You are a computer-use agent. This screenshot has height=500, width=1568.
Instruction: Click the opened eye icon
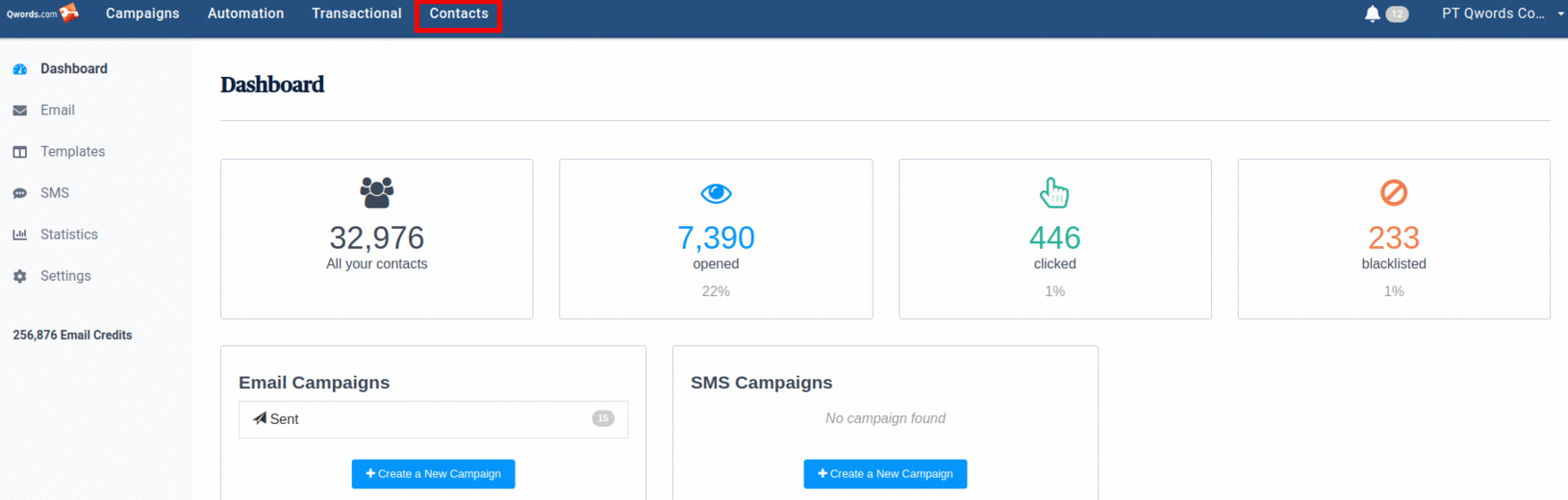click(x=716, y=193)
